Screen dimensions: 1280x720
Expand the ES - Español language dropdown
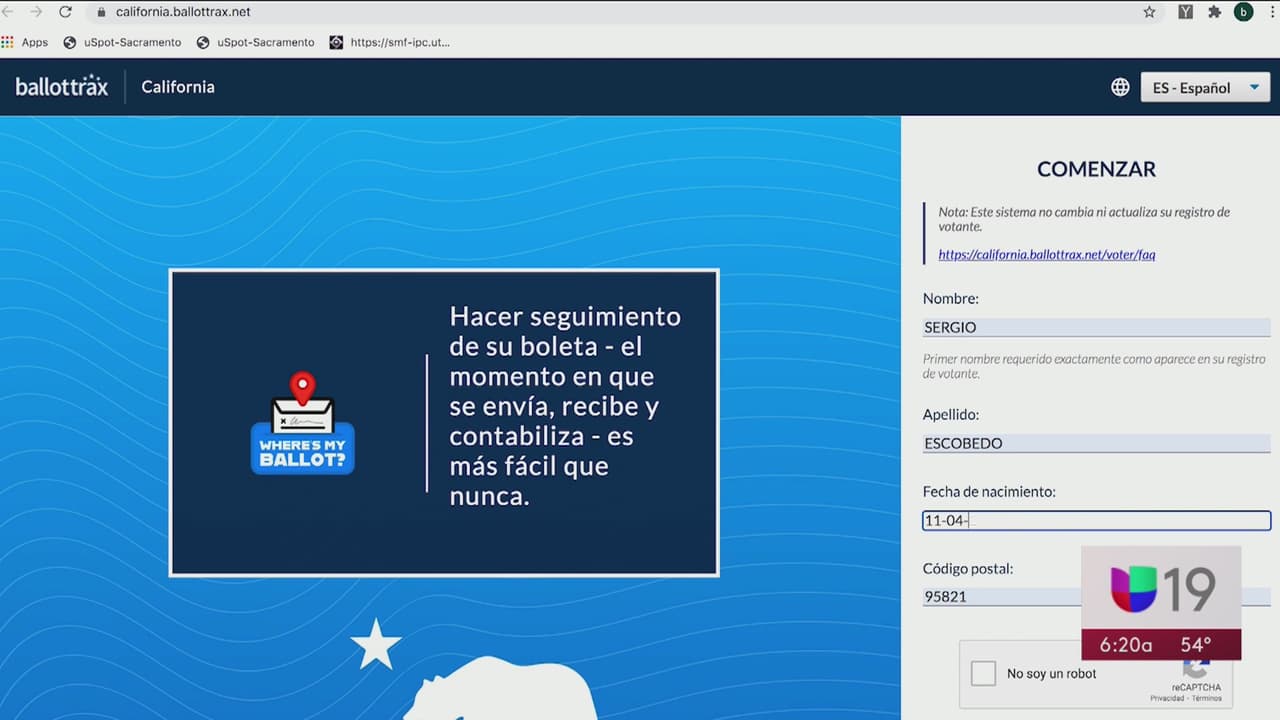pos(1205,87)
